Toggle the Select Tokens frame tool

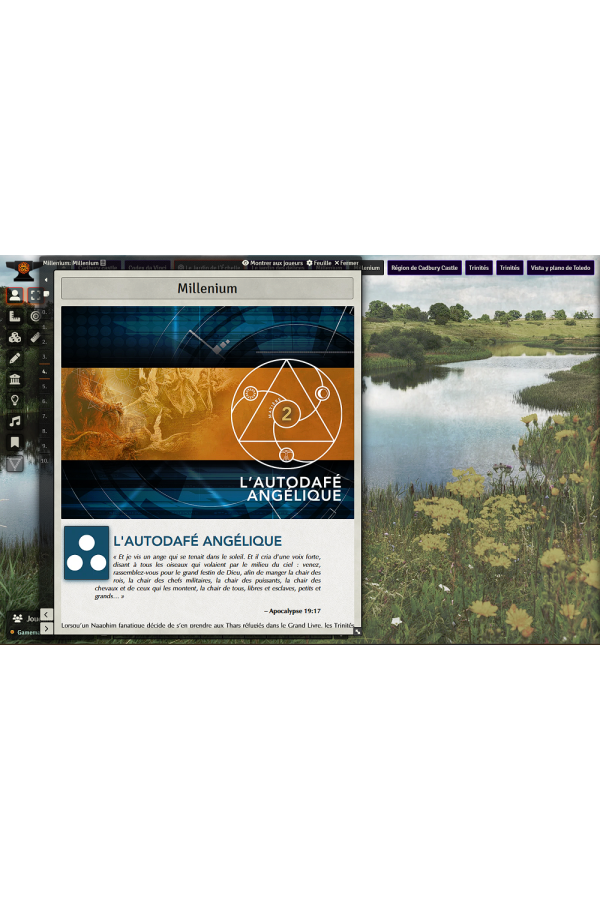tap(36, 295)
